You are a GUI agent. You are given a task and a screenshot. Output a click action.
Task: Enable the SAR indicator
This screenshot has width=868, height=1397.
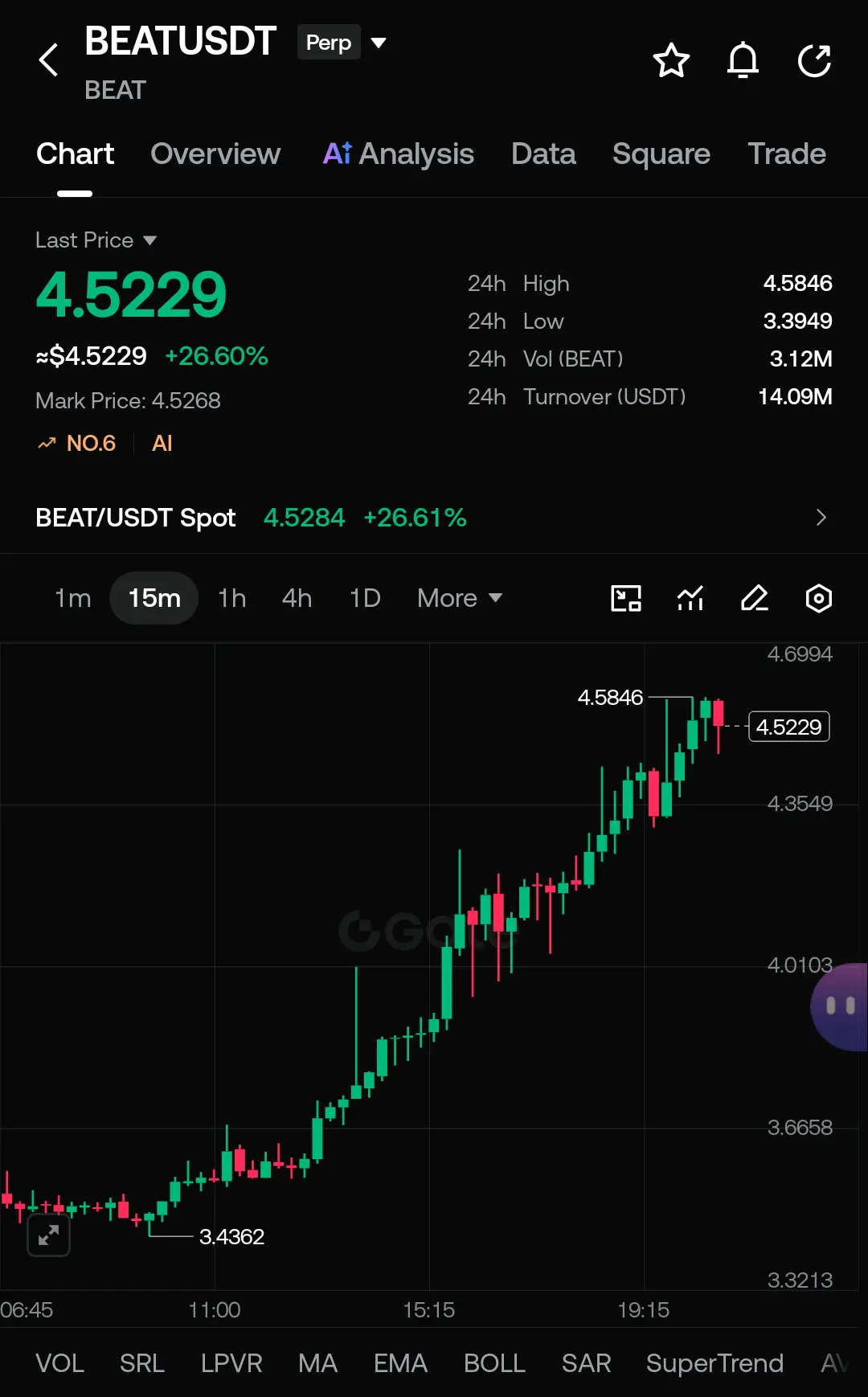586,1363
